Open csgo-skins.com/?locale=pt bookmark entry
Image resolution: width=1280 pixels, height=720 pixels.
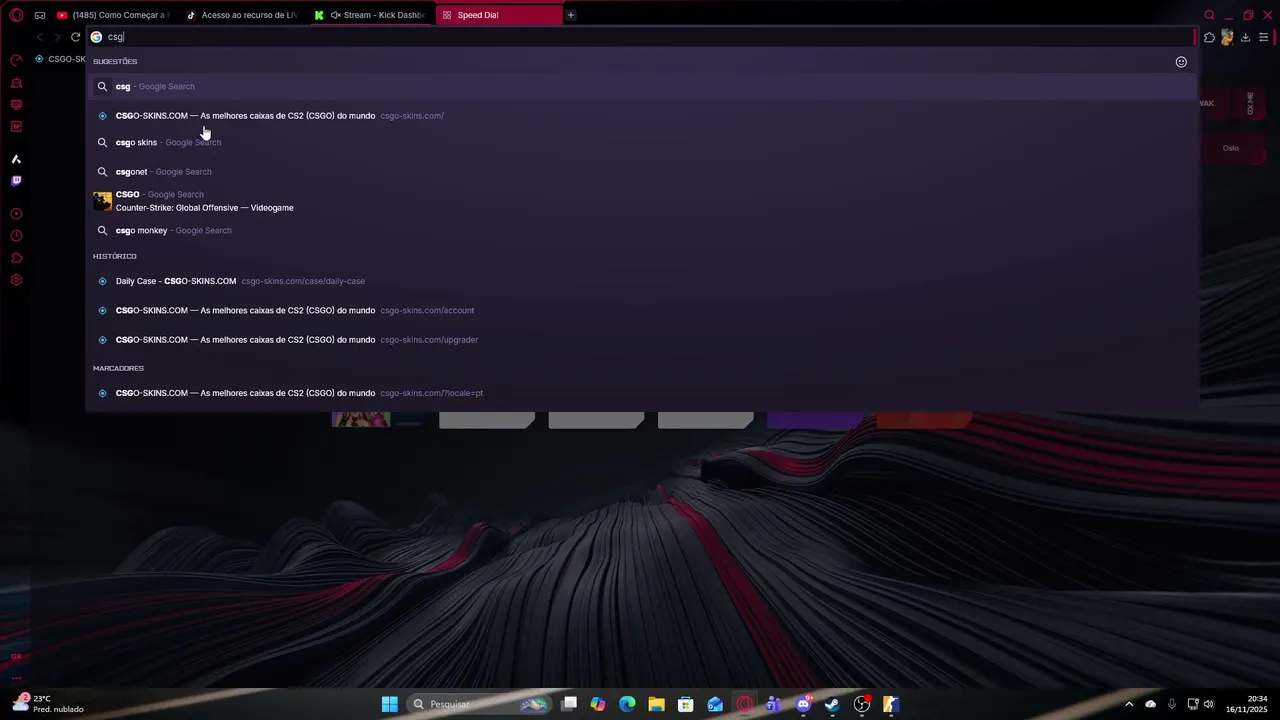click(640, 393)
